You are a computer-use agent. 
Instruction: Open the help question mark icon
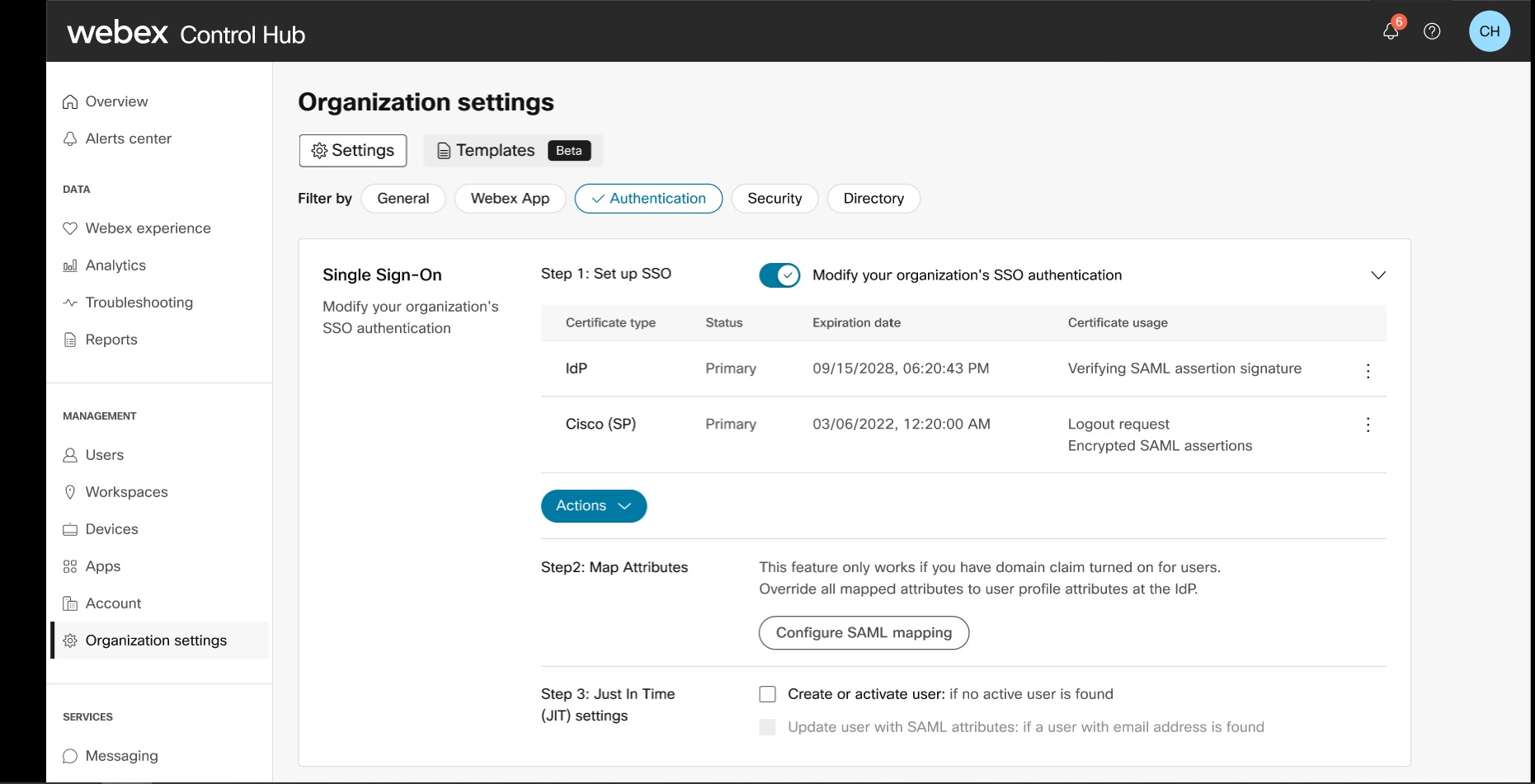pos(1432,31)
